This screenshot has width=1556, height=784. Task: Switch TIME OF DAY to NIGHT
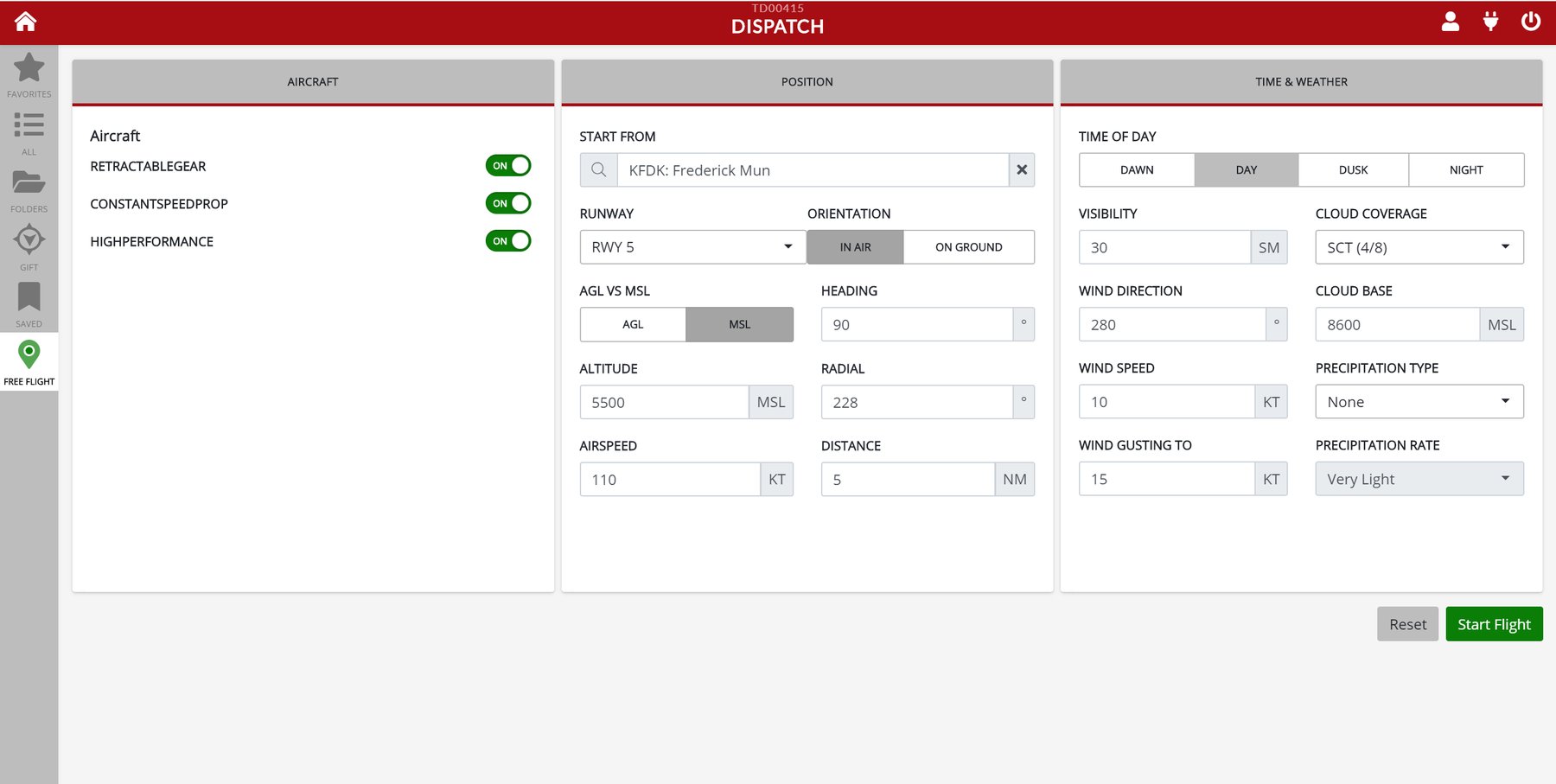coord(1466,169)
